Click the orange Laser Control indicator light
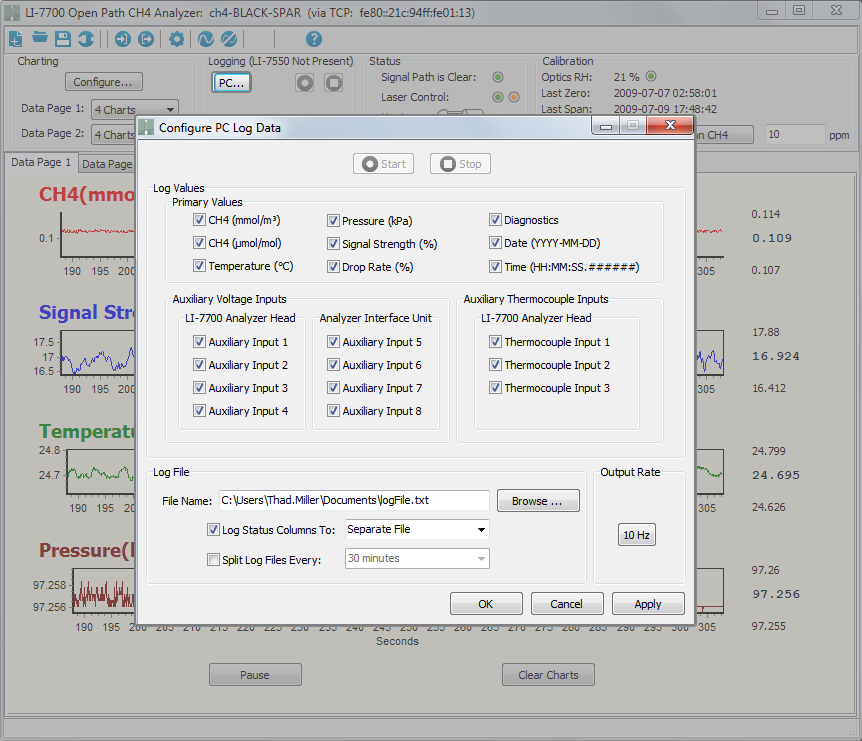 514,97
